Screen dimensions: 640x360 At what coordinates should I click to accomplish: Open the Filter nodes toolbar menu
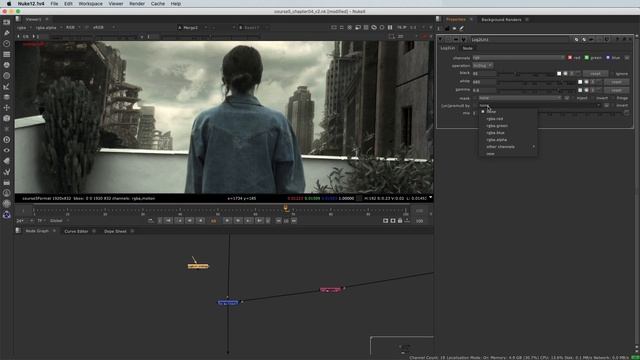(7, 76)
